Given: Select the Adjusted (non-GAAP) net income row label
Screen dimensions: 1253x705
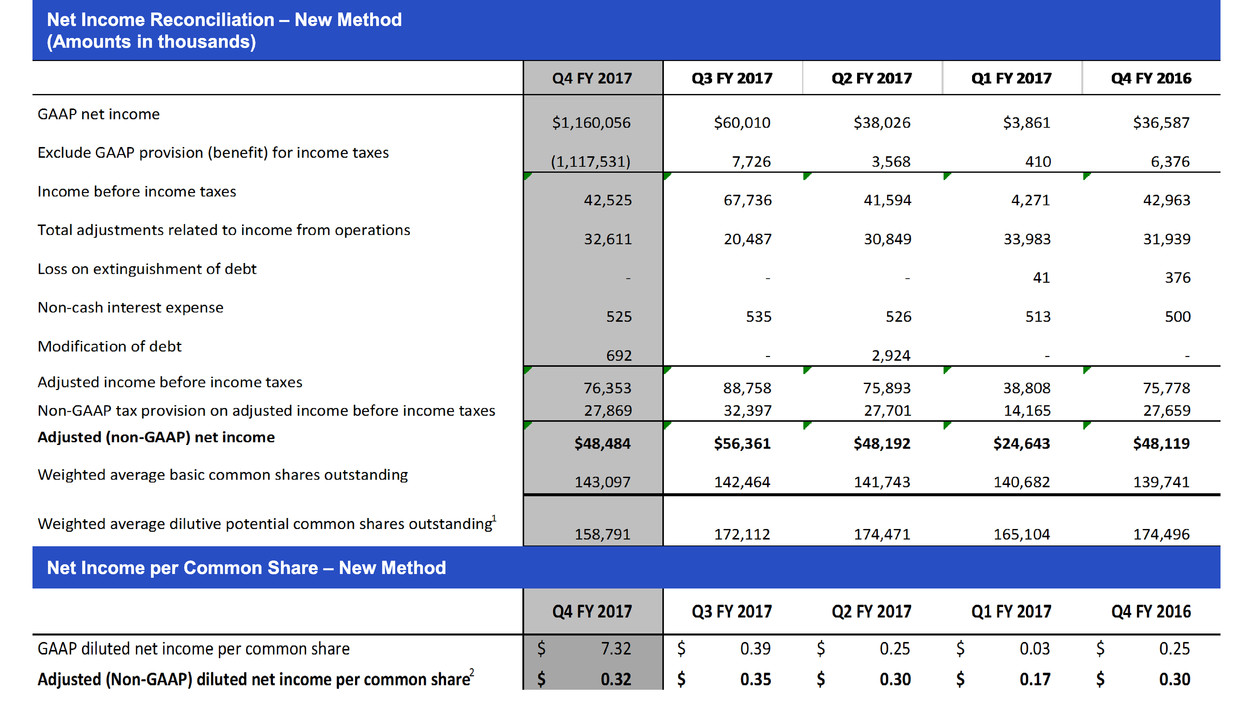Looking at the screenshot, I should coord(156,437).
